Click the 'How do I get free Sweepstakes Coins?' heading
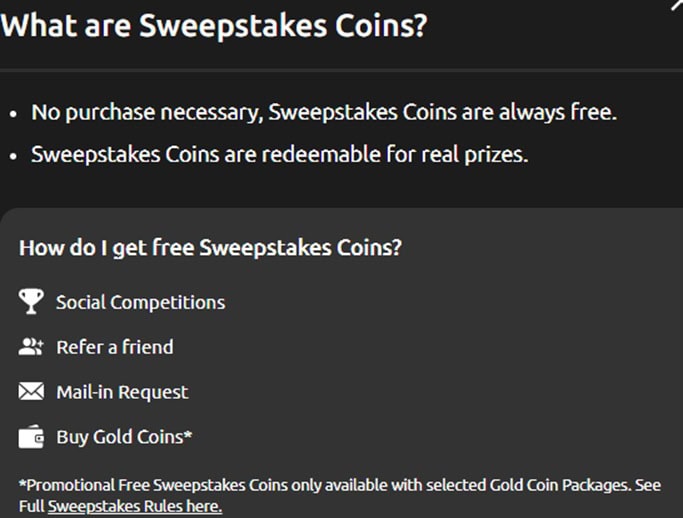This screenshot has height=518, width=683. [210, 248]
